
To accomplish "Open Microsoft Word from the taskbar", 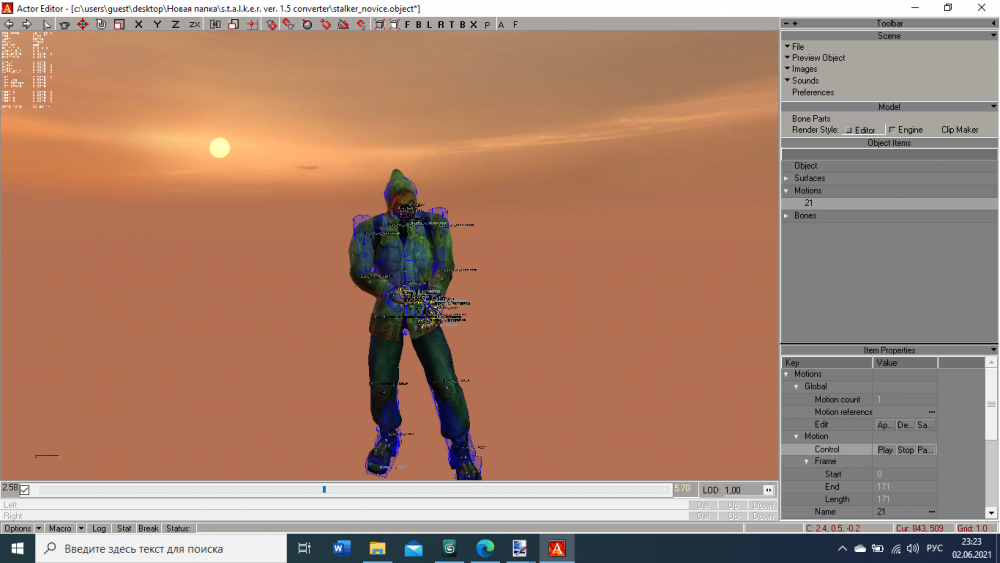I will coord(341,548).
